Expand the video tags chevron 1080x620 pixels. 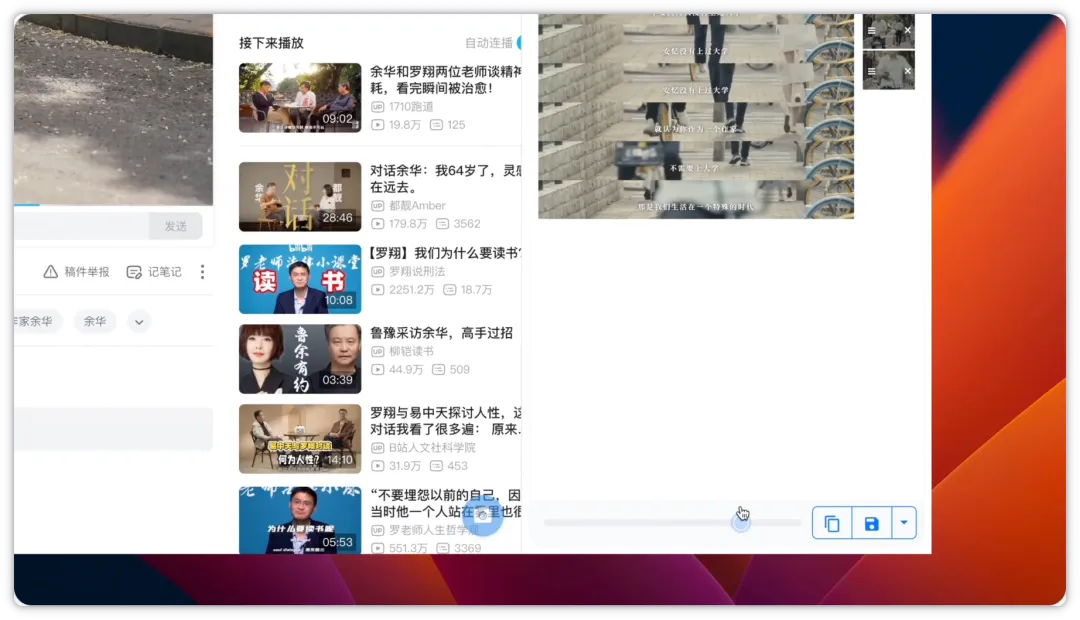(139, 322)
